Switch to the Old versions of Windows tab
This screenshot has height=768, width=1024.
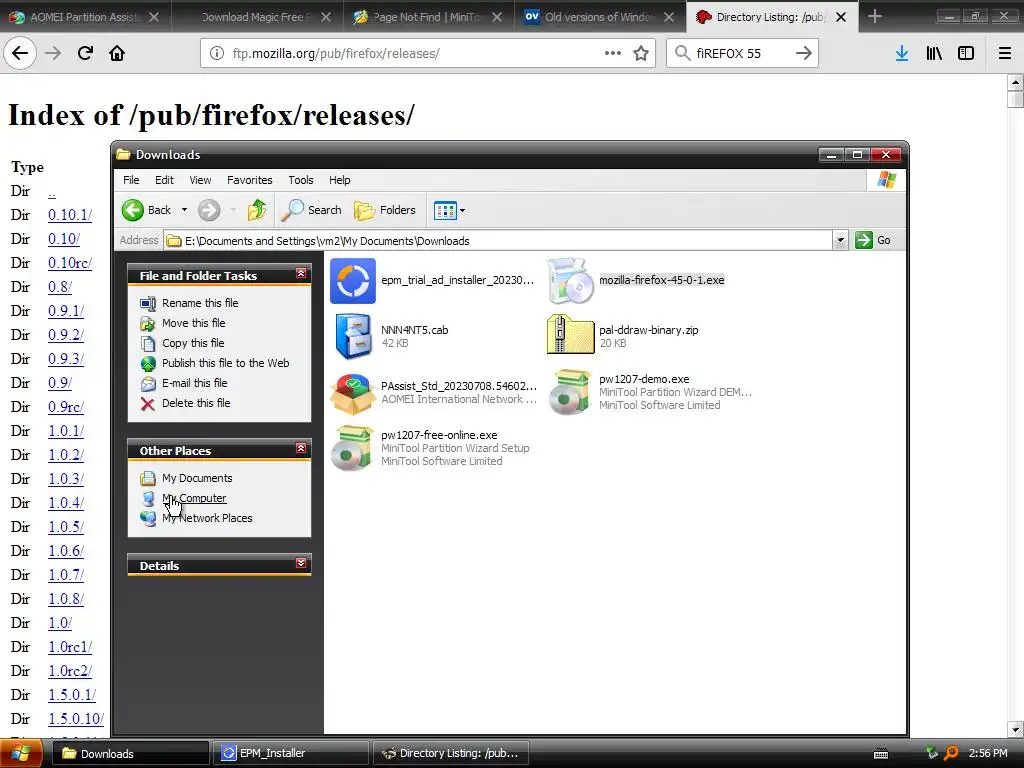[600, 17]
